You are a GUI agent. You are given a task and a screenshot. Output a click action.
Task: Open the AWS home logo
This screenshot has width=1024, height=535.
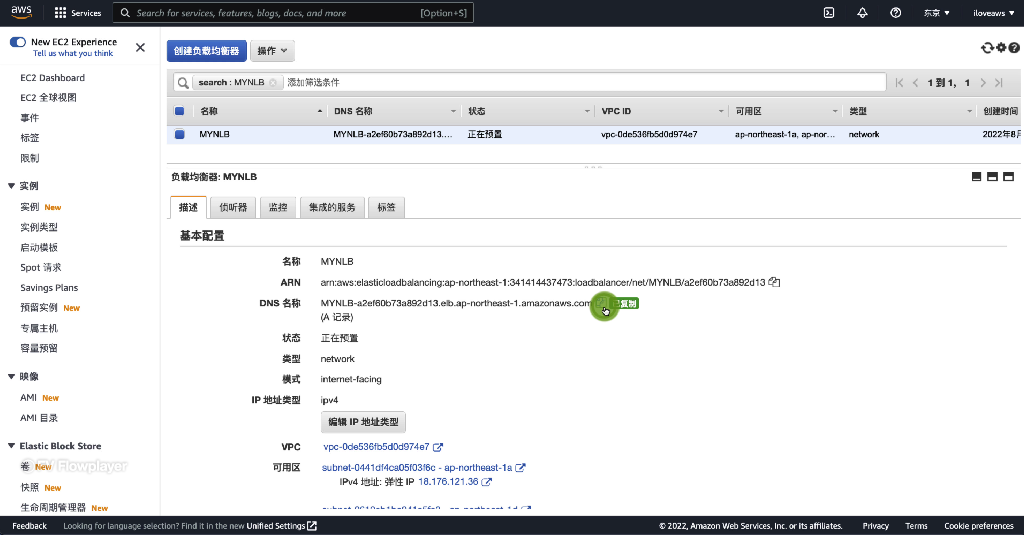[22, 12]
